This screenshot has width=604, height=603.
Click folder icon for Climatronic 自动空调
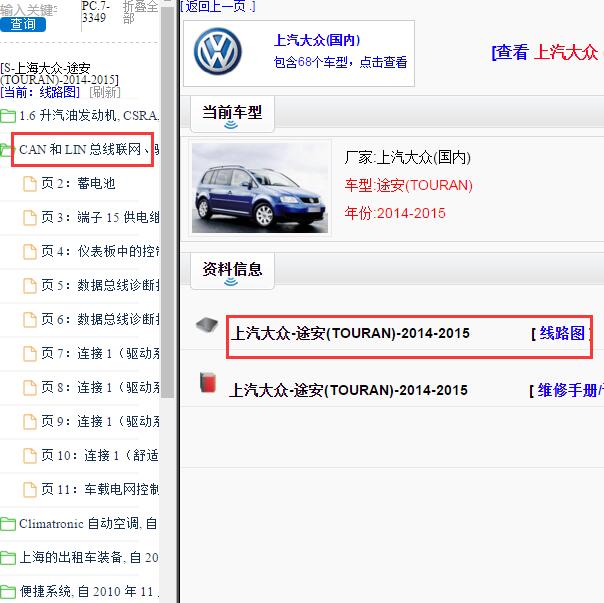tap(8, 524)
